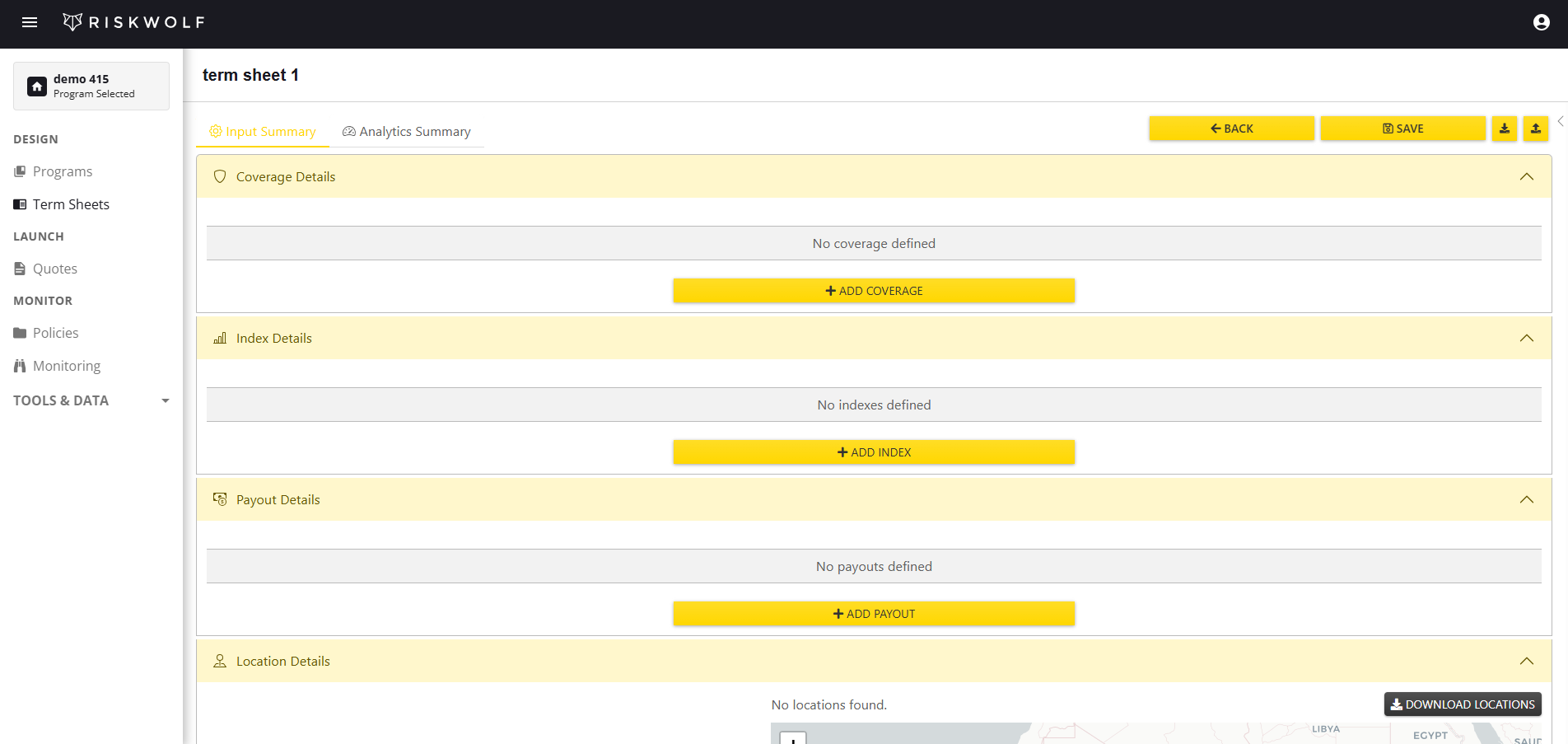Viewport: 1568px width, 744px height.
Task: Select the Input Summary tab
Action: click(263, 131)
